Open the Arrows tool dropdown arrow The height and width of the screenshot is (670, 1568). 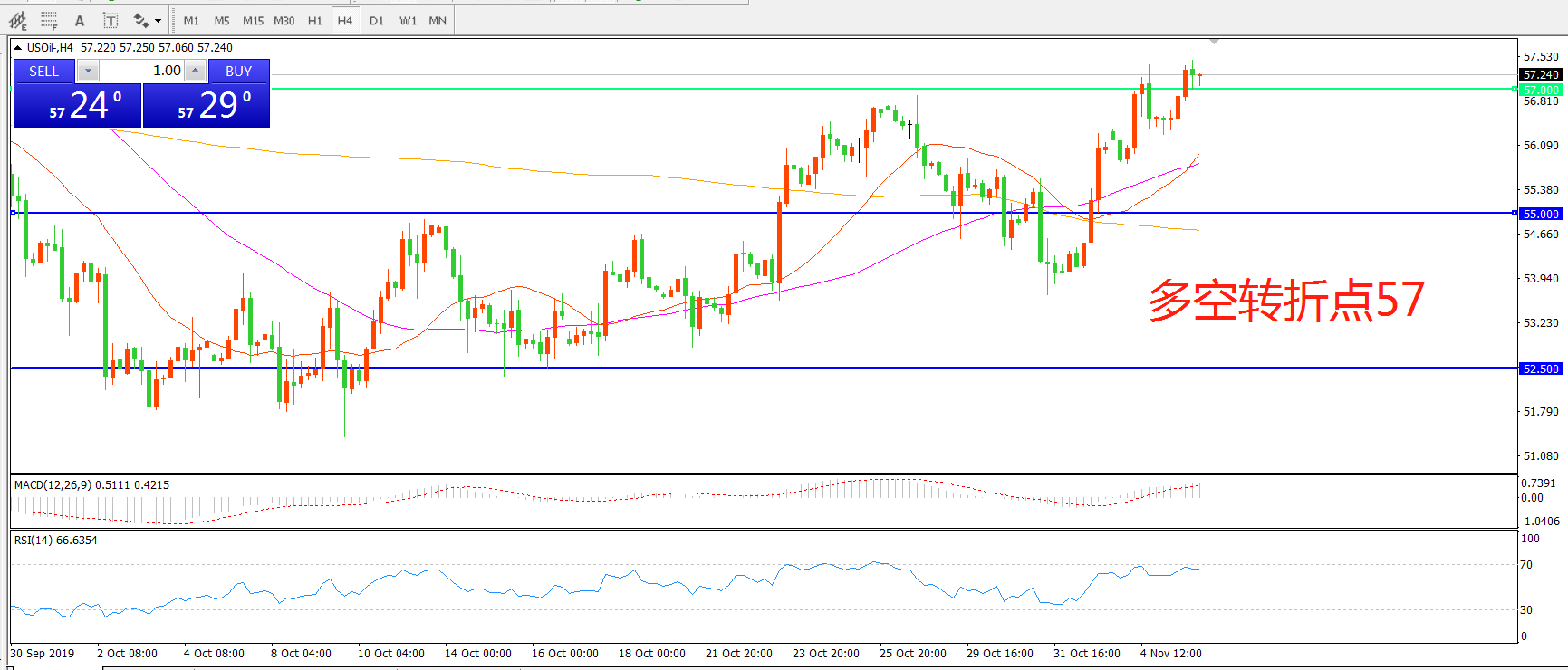[159, 20]
